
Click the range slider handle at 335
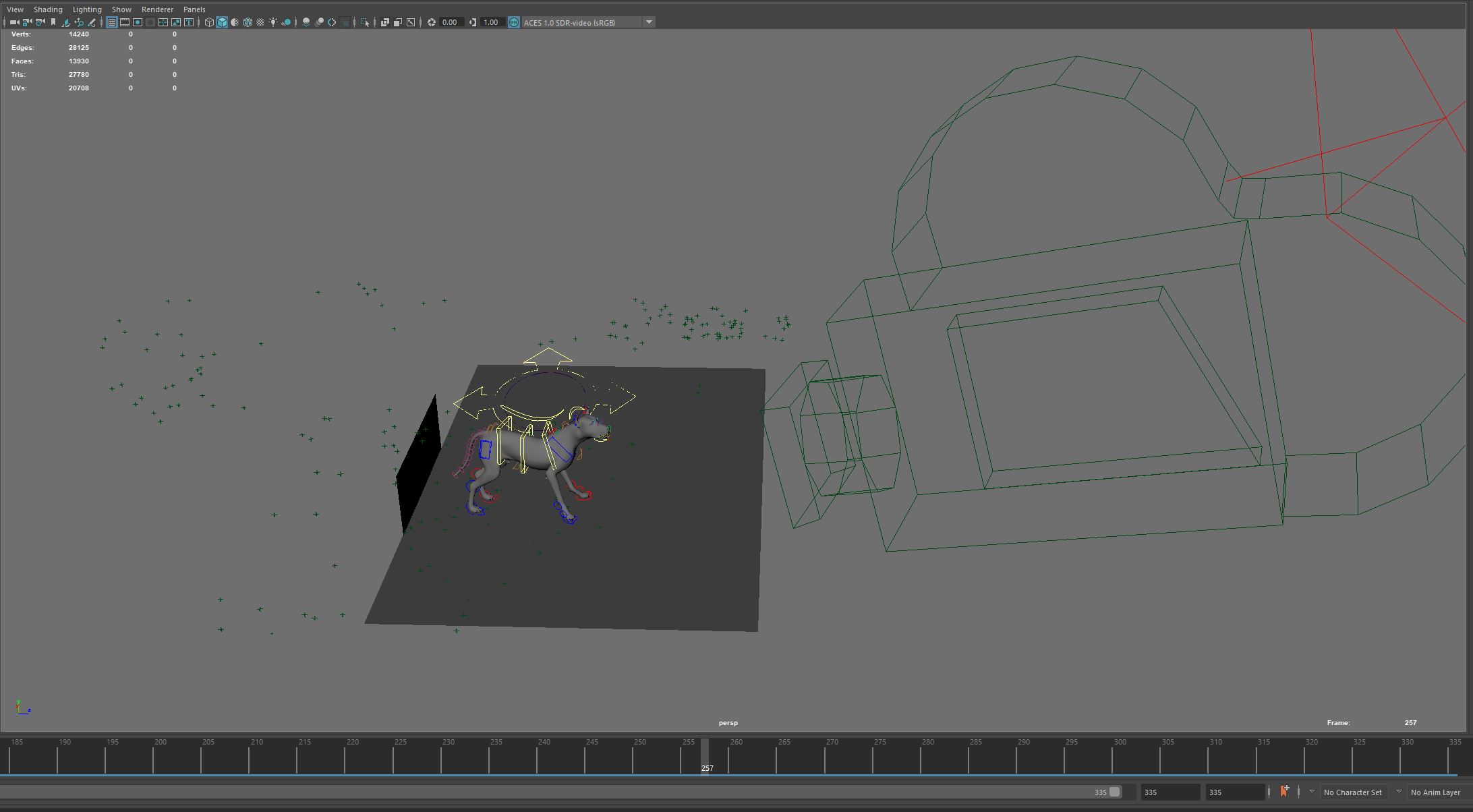click(1115, 792)
